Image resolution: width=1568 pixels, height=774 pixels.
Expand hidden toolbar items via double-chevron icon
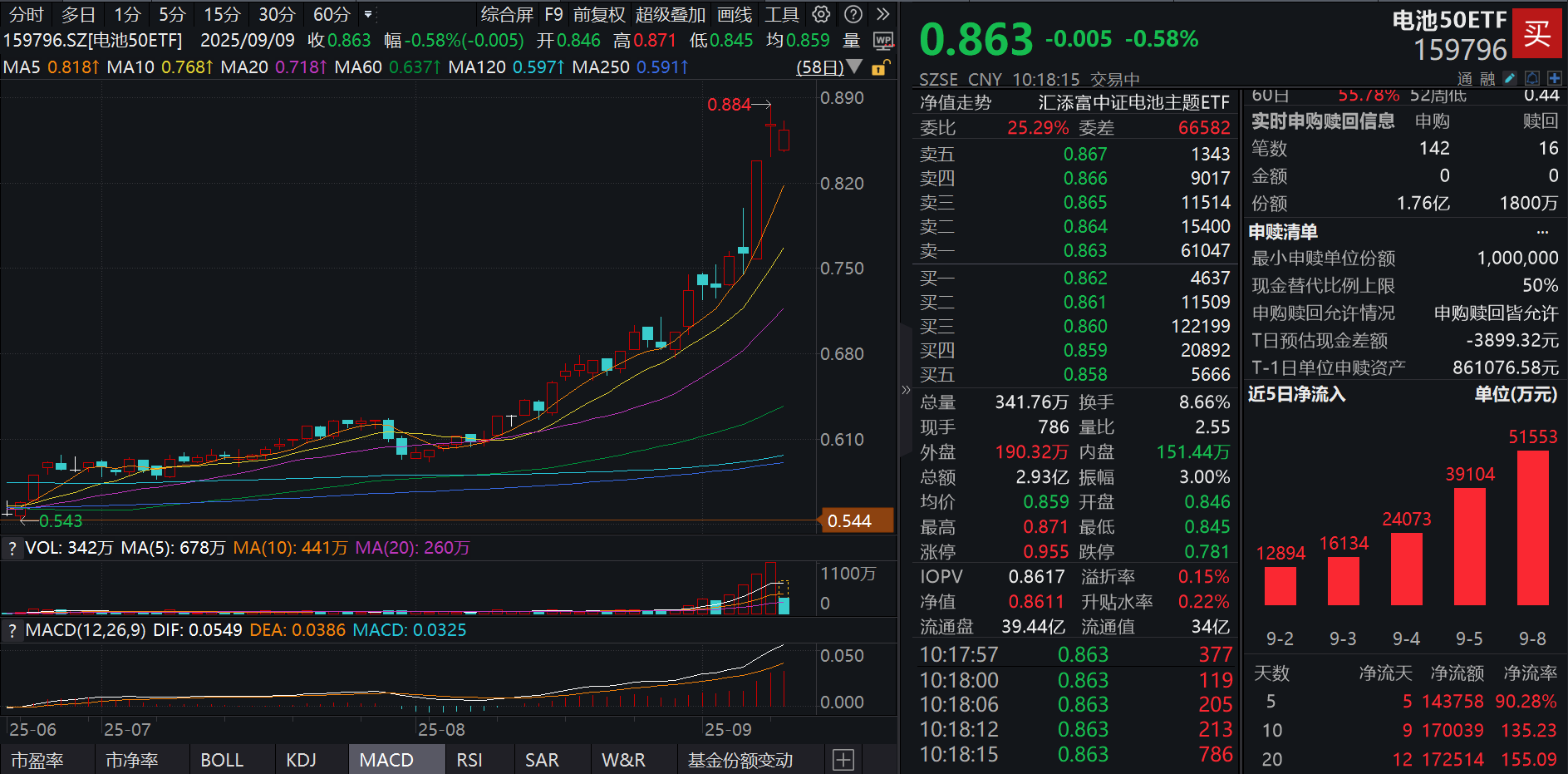(882, 14)
